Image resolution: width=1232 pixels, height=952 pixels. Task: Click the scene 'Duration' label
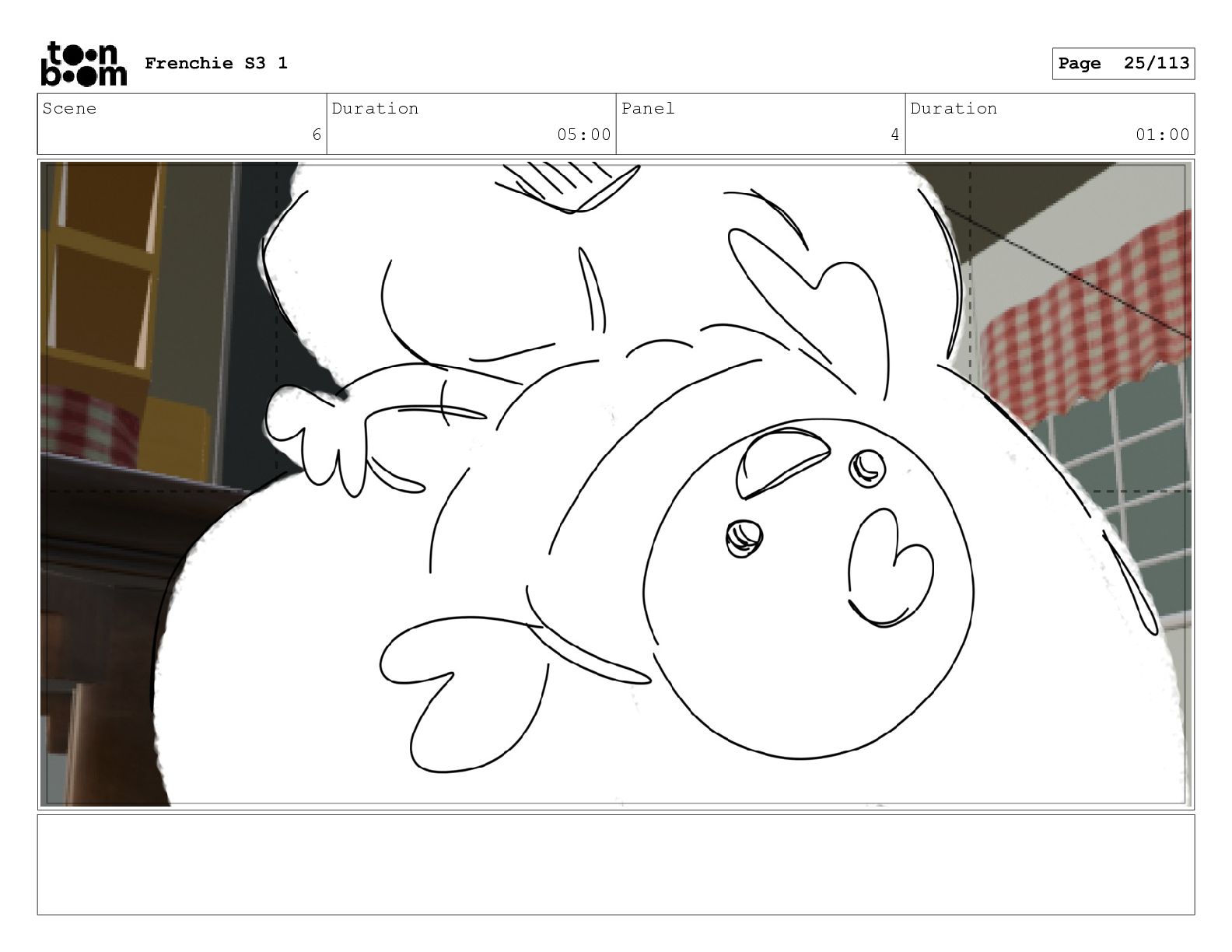(x=375, y=109)
